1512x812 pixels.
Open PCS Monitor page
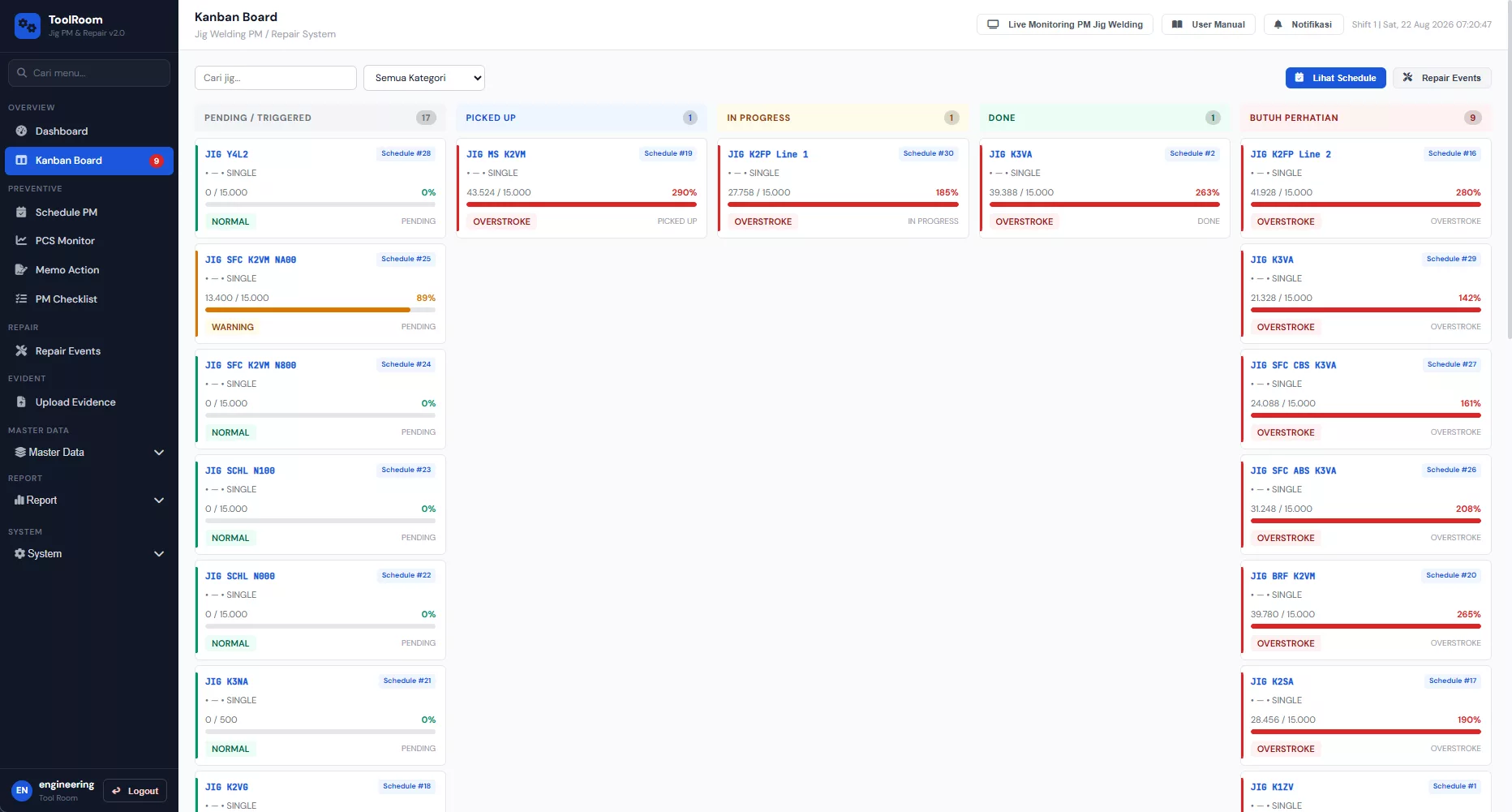(x=89, y=241)
